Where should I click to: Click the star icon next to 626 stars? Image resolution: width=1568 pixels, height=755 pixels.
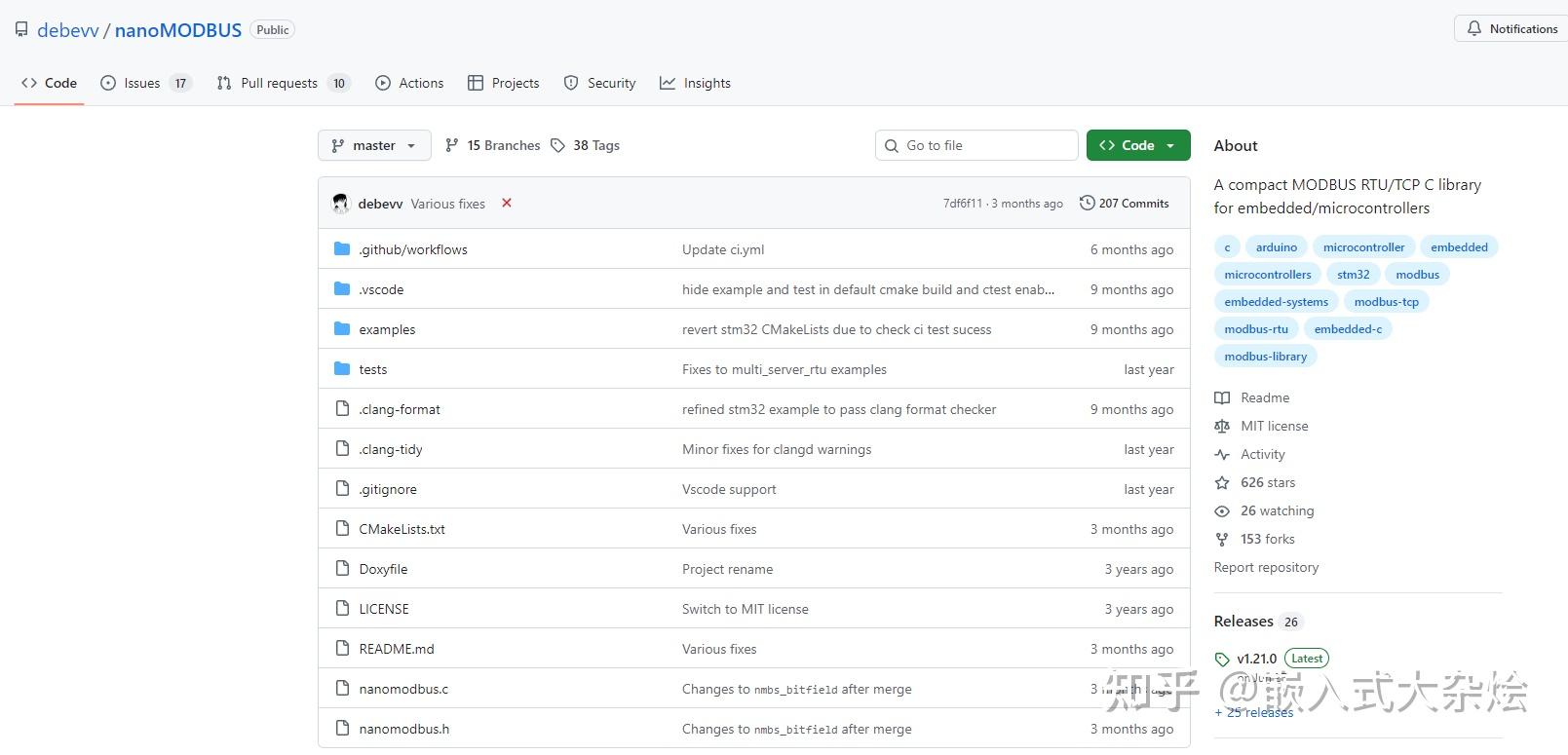coord(1222,482)
